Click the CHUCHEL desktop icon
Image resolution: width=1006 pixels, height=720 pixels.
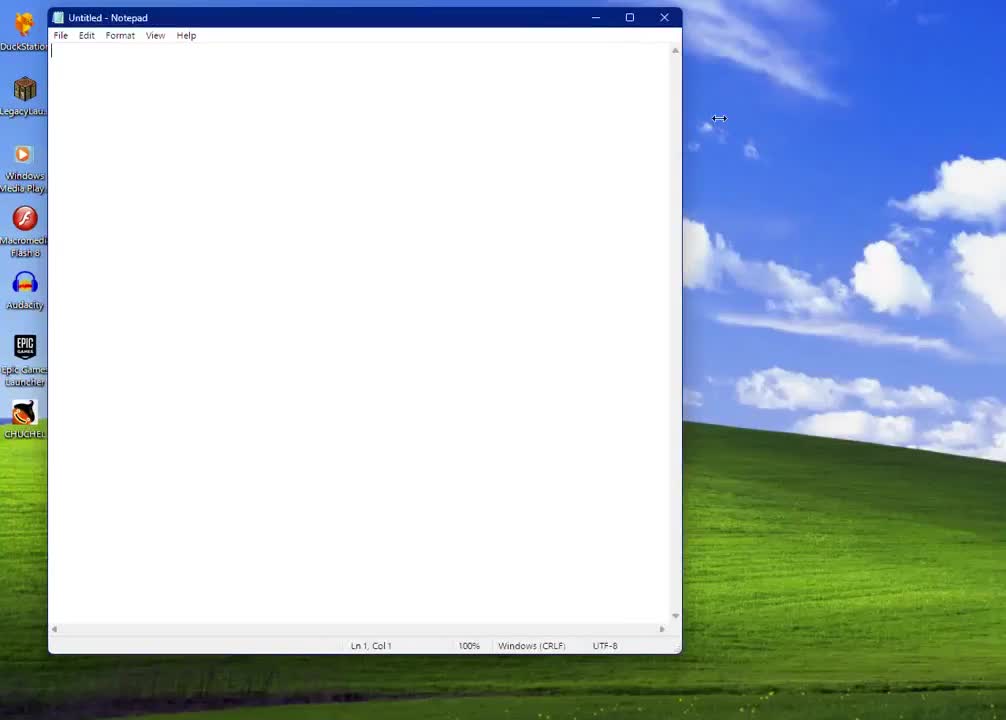(x=24, y=413)
